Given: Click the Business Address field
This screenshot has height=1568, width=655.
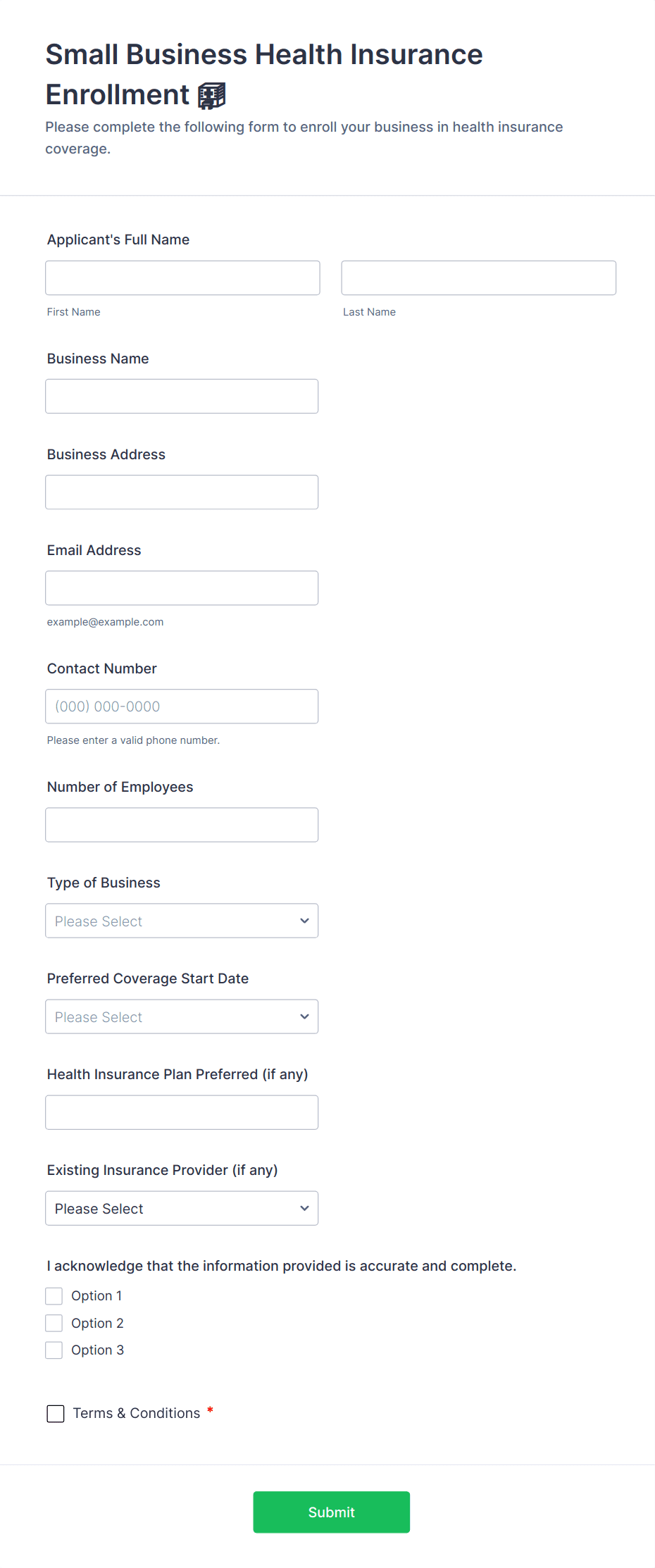Looking at the screenshot, I should [182, 492].
